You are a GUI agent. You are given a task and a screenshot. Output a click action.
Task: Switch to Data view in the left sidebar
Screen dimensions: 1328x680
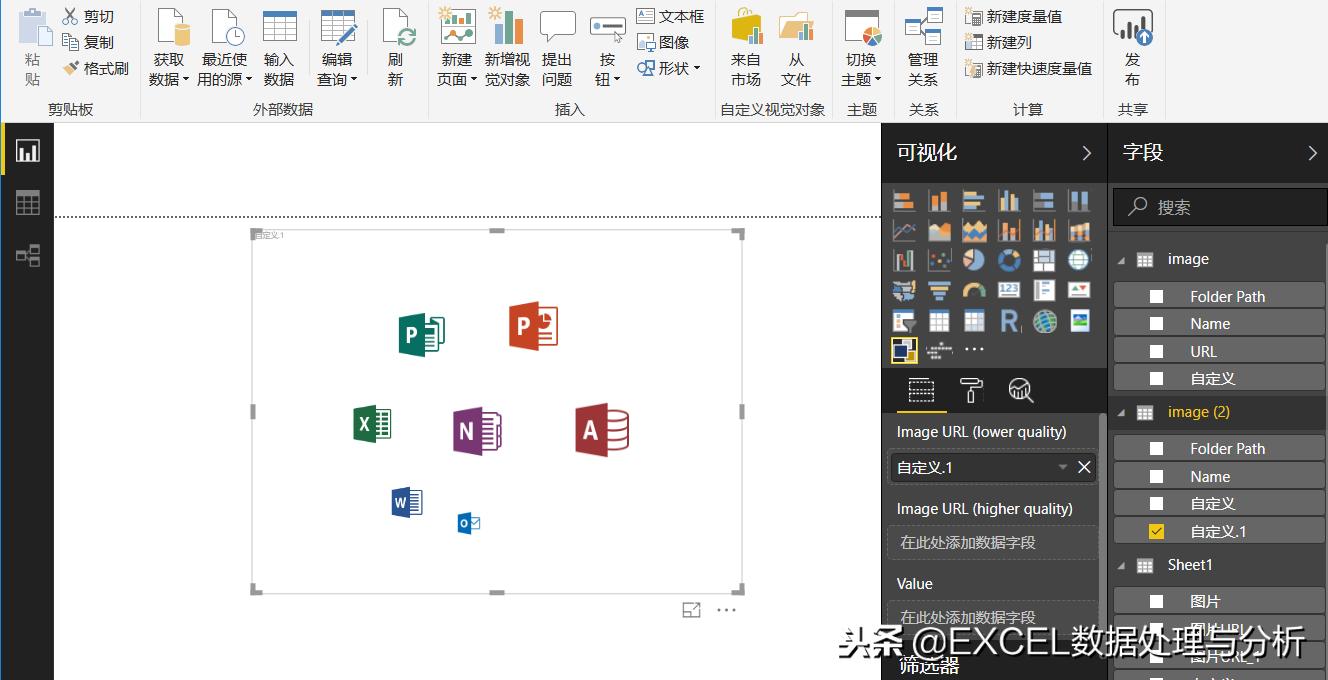pyautogui.click(x=27, y=203)
